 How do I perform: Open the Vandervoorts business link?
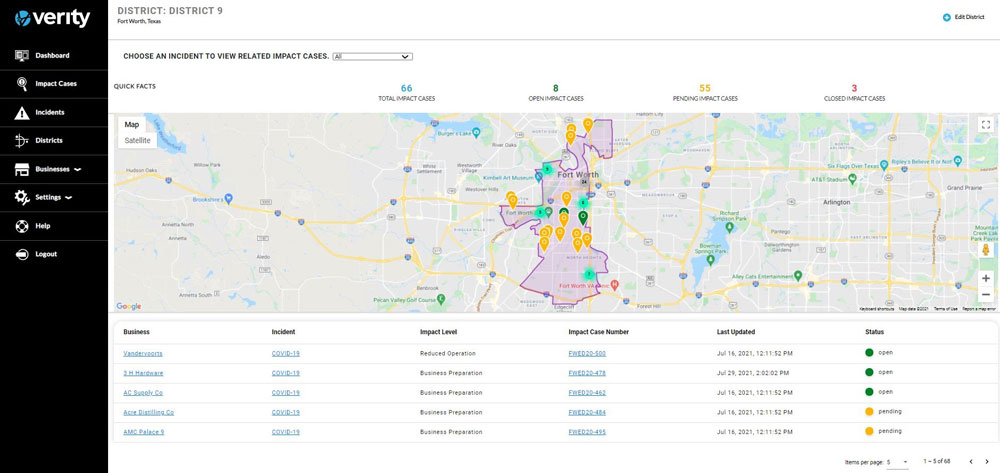click(x=142, y=354)
